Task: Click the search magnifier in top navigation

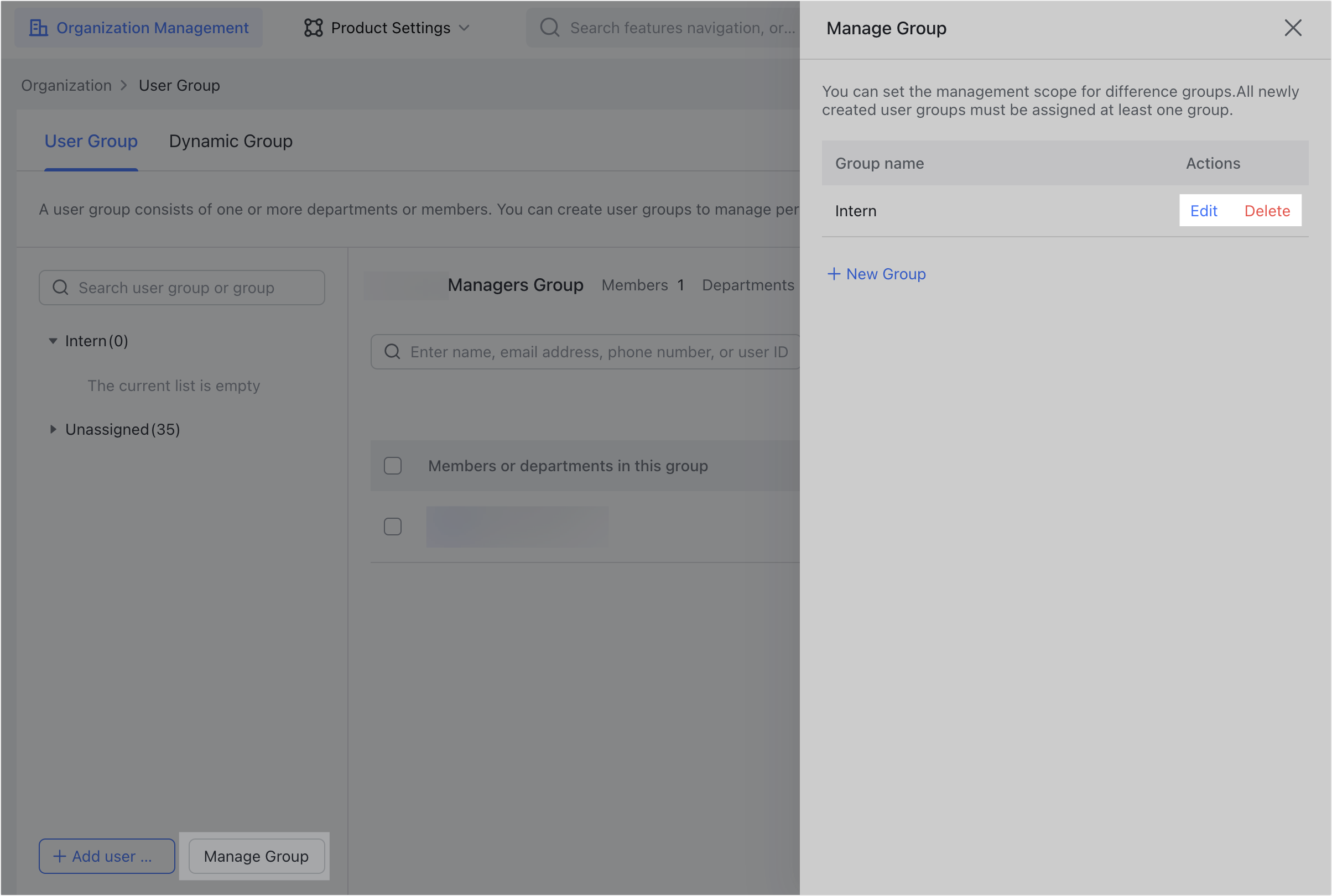Action: pos(549,27)
